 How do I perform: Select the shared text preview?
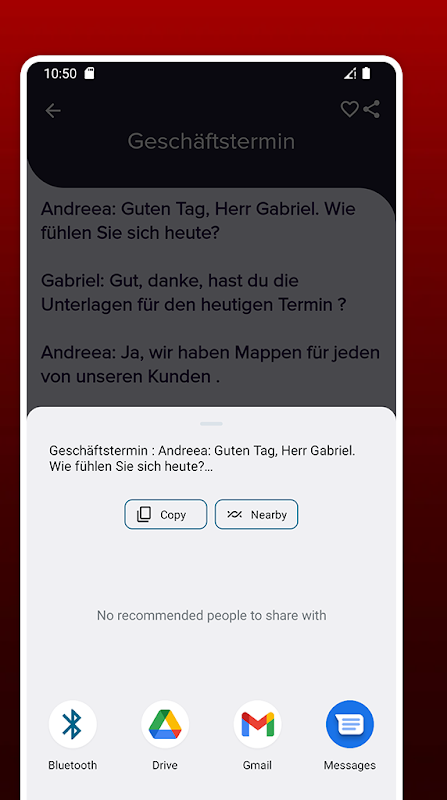click(202, 459)
